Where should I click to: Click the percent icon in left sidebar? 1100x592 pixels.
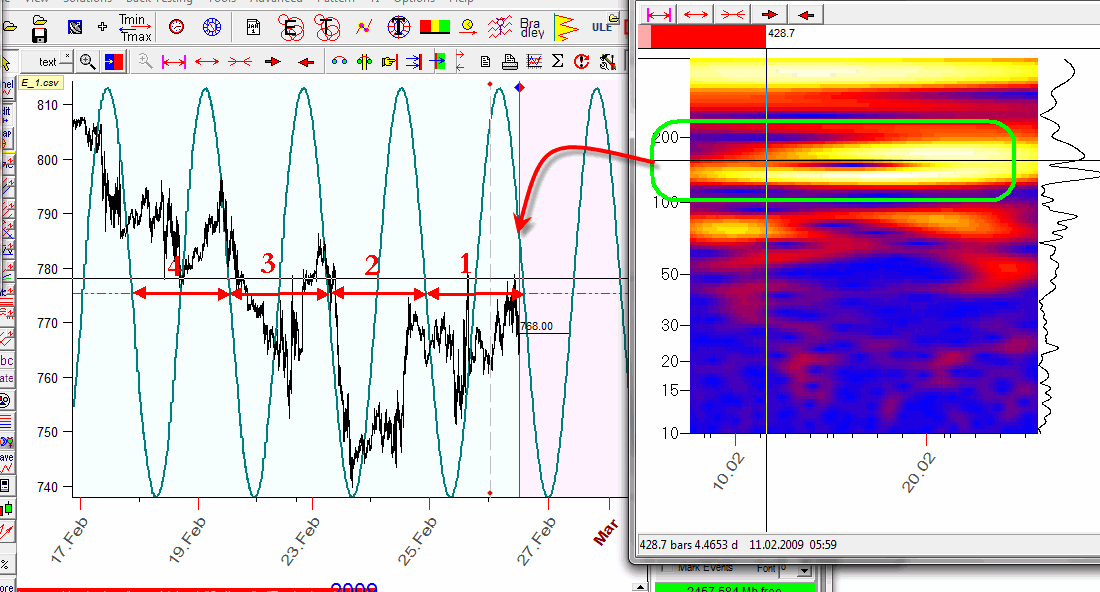click(6, 565)
